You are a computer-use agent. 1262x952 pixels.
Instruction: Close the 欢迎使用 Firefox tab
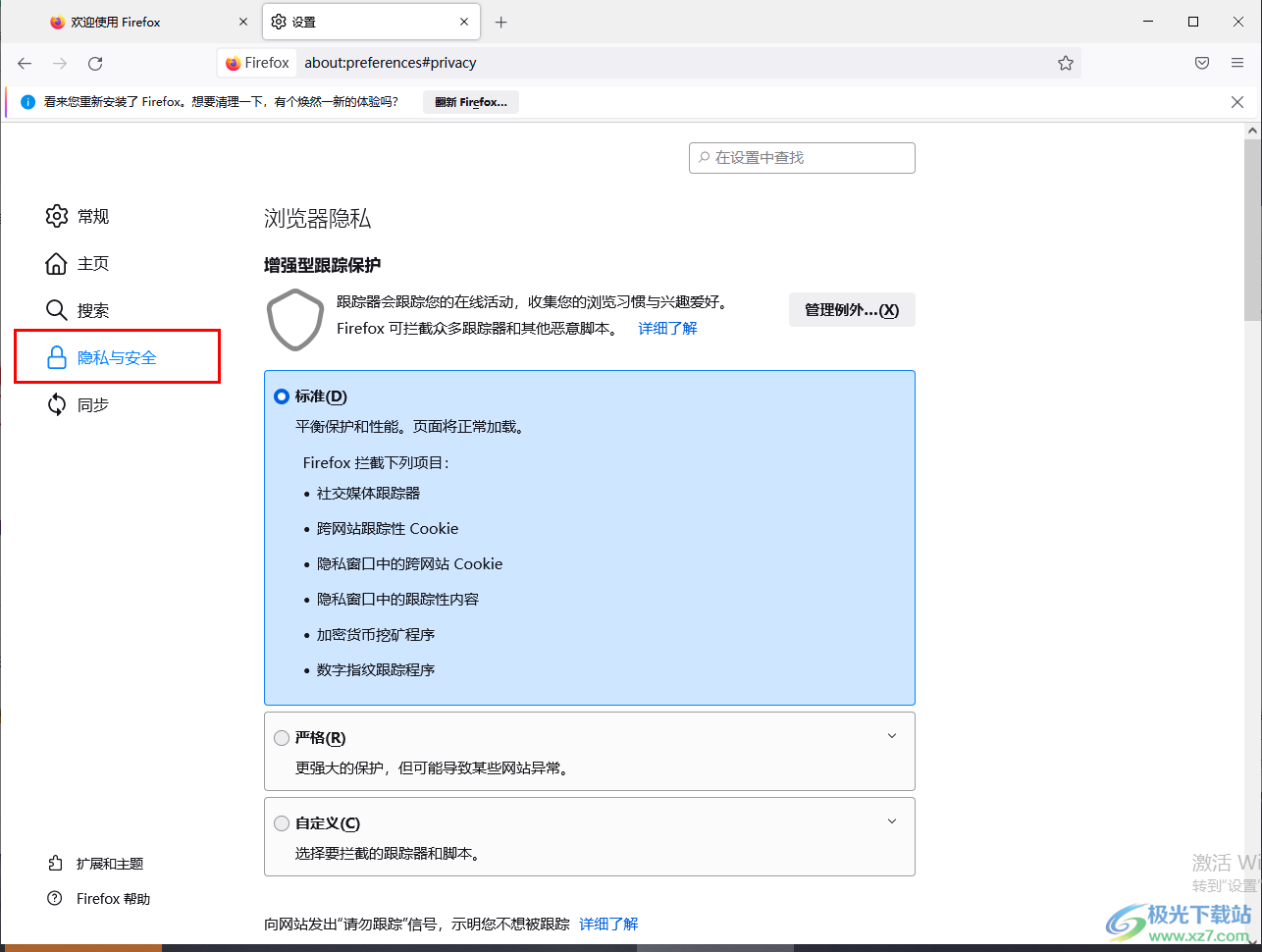point(243,22)
